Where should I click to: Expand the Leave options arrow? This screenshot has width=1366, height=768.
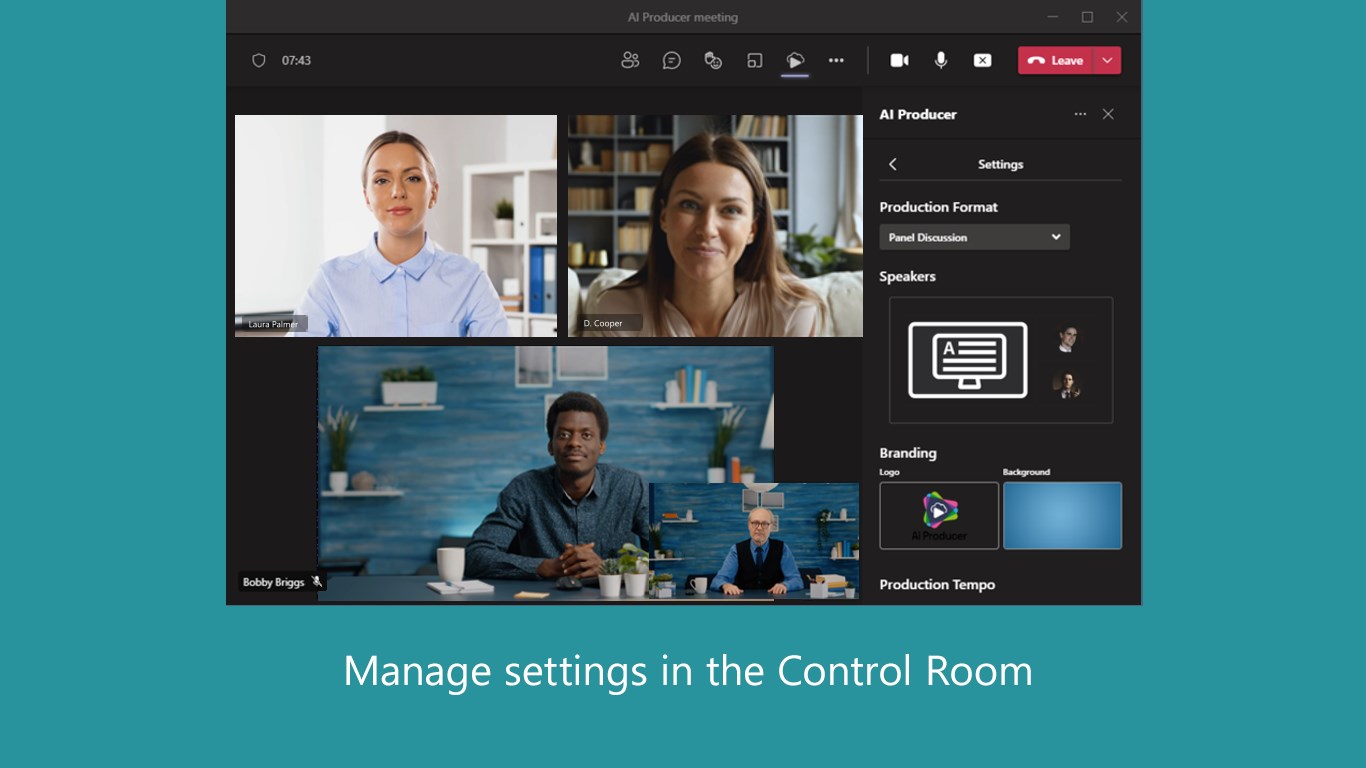pyautogui.click(x=1107, y=60)
